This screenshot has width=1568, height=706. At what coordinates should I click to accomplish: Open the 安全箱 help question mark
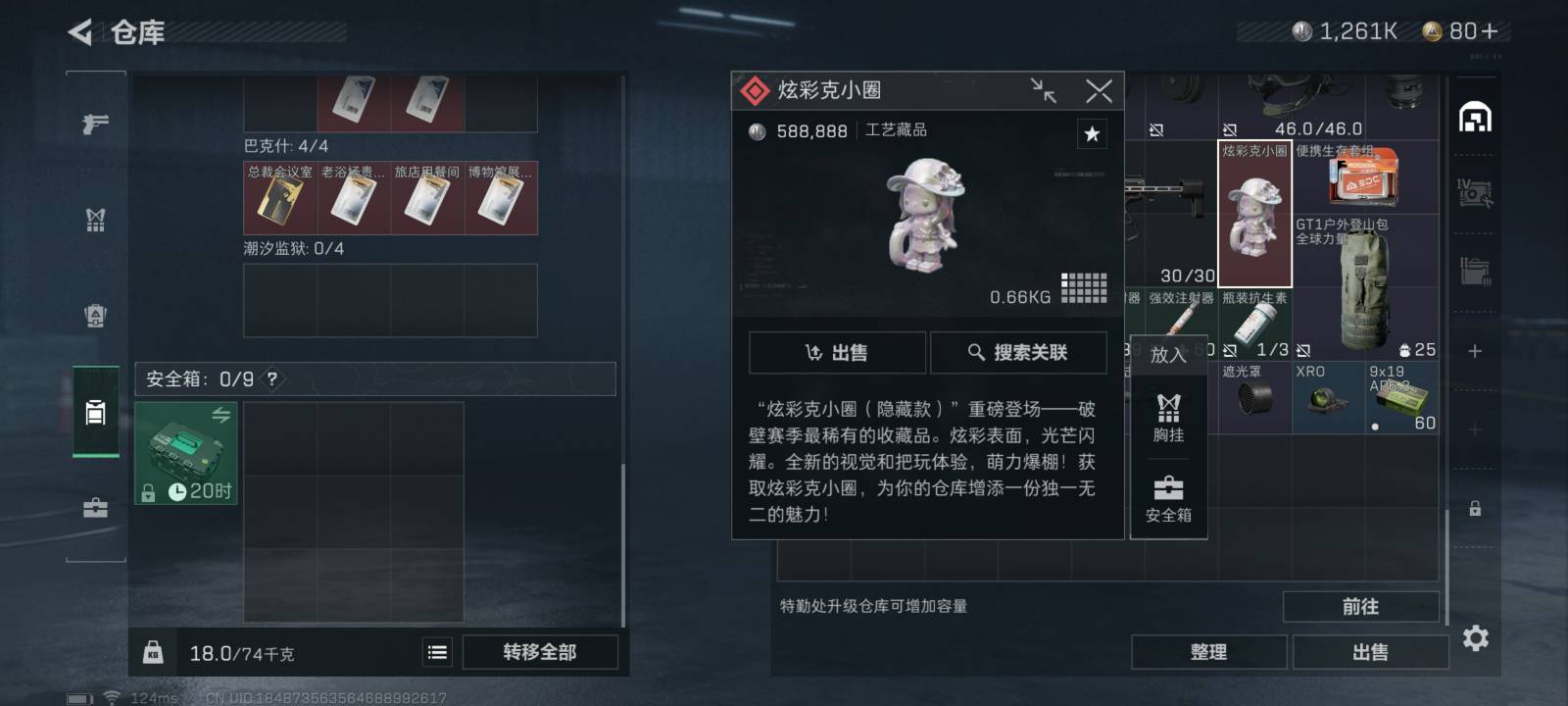point(272,378)
